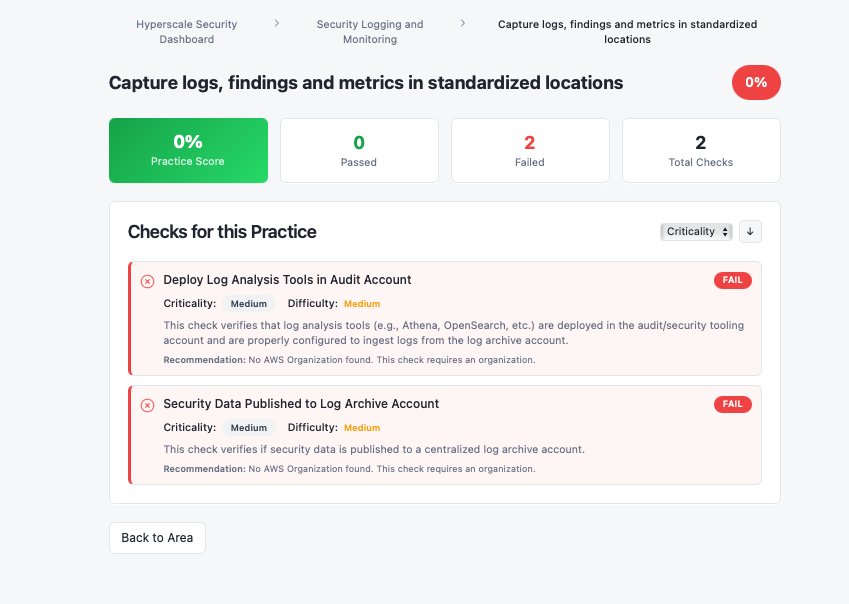Click chevron after Hyperscale Security Dashboard breadcrumb
849x604 pixels.
[277, 25]
